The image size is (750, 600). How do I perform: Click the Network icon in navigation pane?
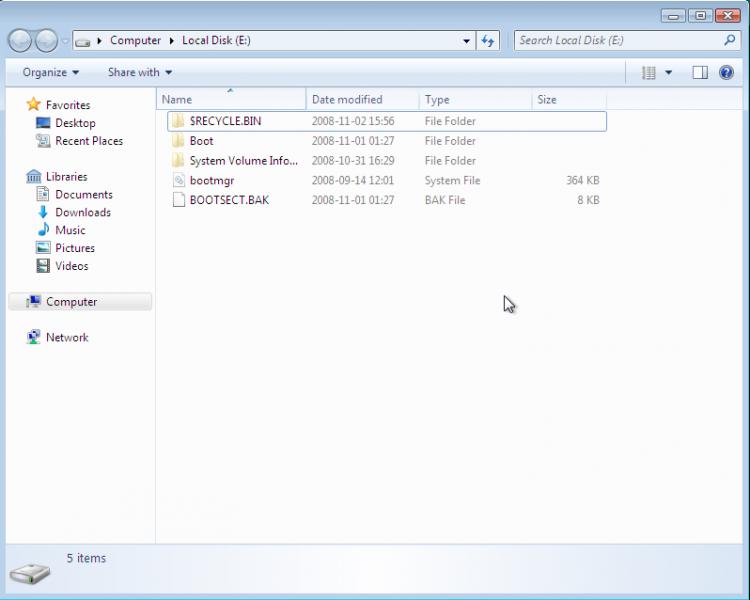[33, 337]
